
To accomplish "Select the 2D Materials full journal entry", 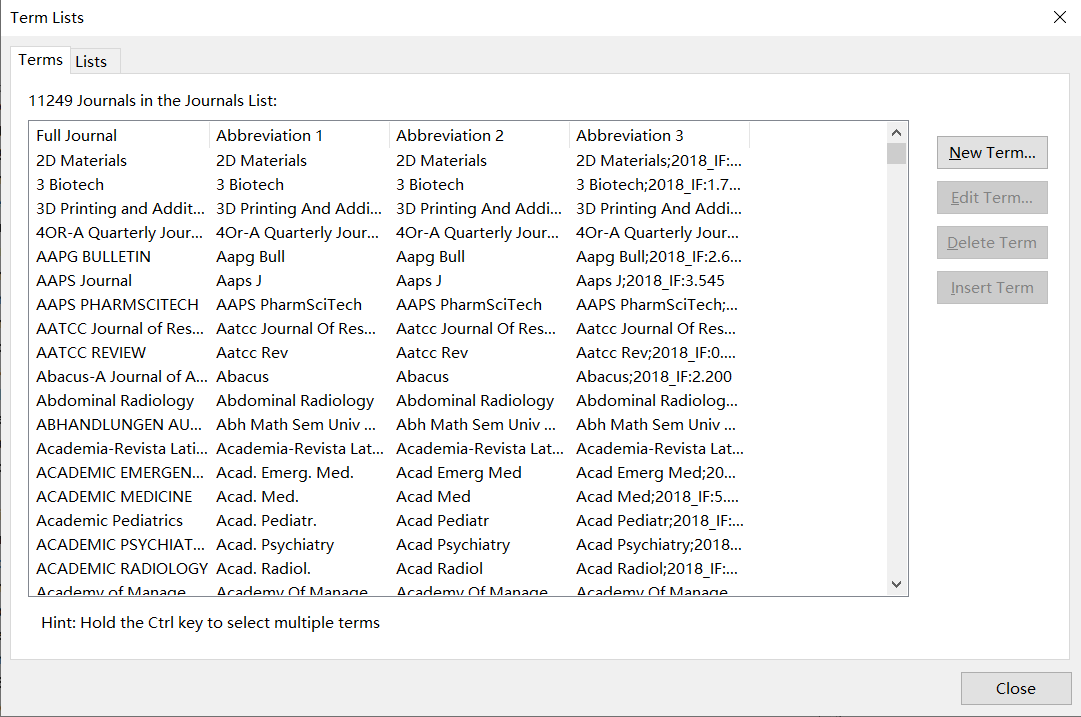I will (x=81, y=161).
